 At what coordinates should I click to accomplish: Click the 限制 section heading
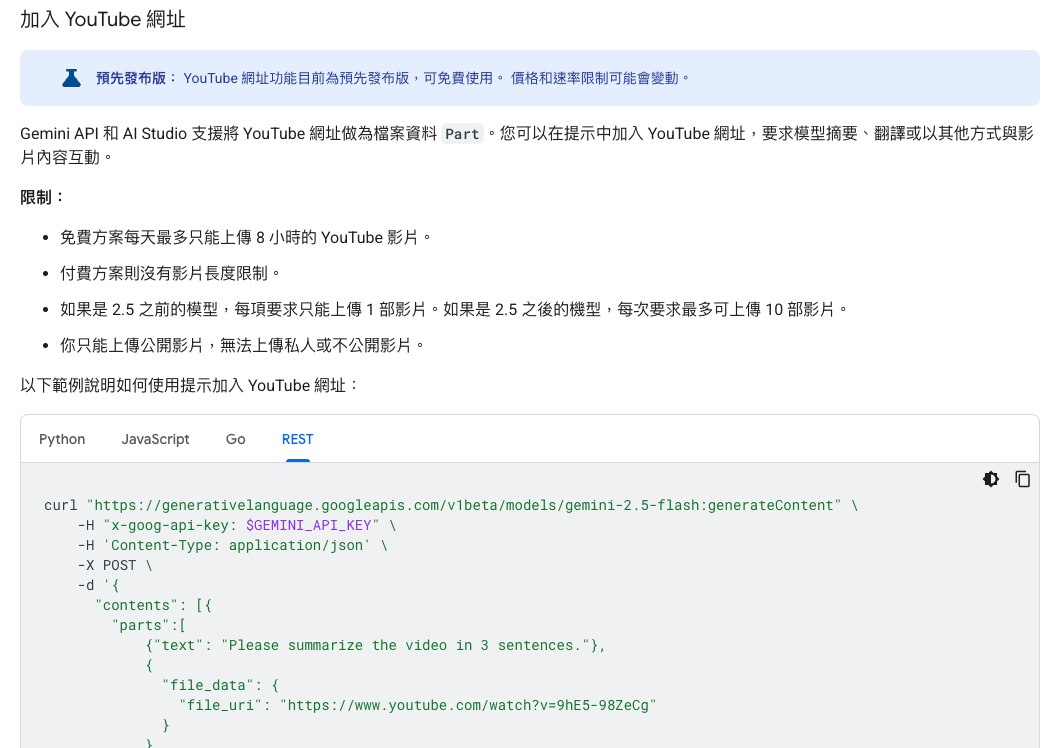click(42, 197)
